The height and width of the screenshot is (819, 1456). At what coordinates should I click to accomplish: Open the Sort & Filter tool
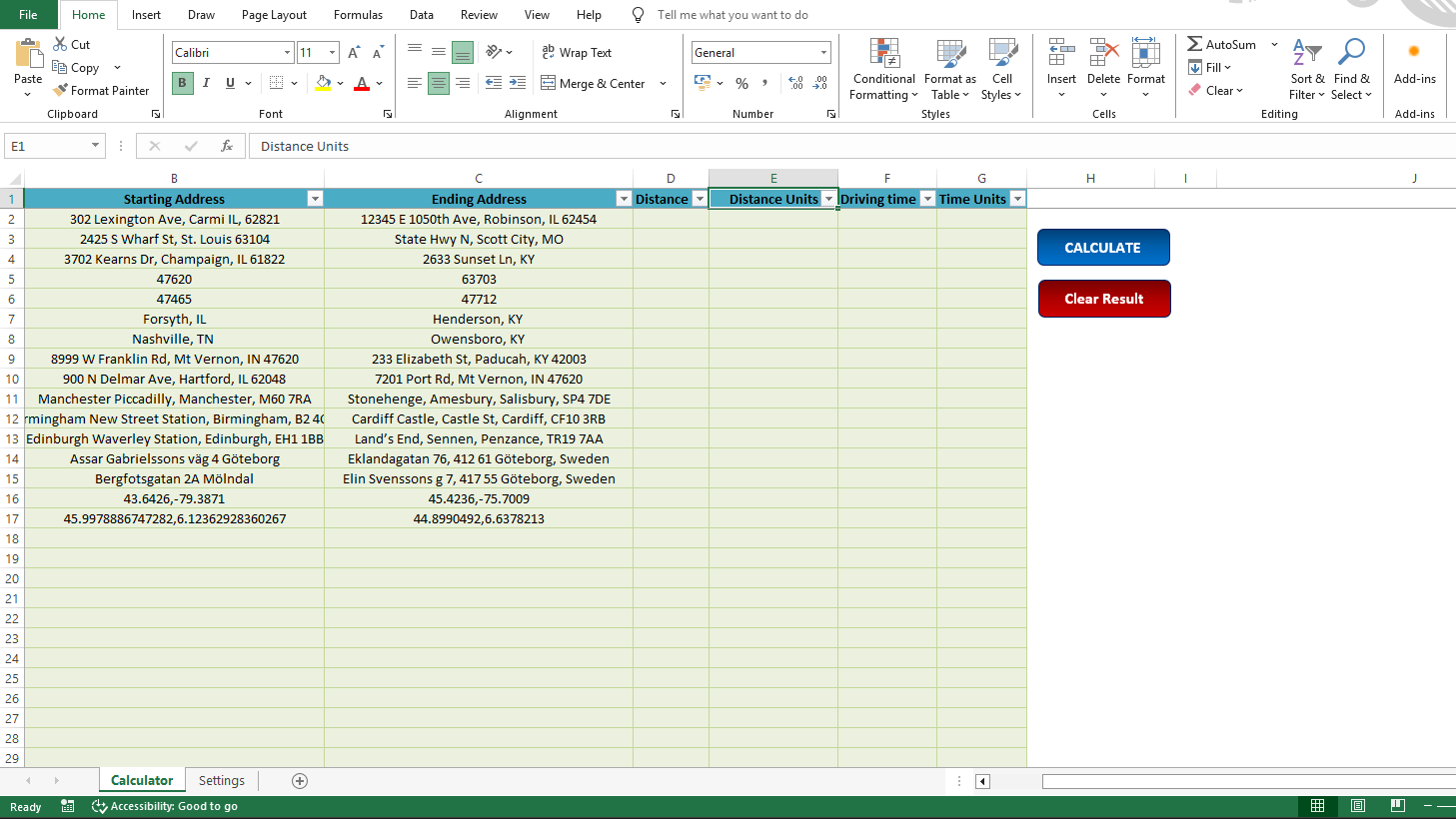[x=1306, y=70]
